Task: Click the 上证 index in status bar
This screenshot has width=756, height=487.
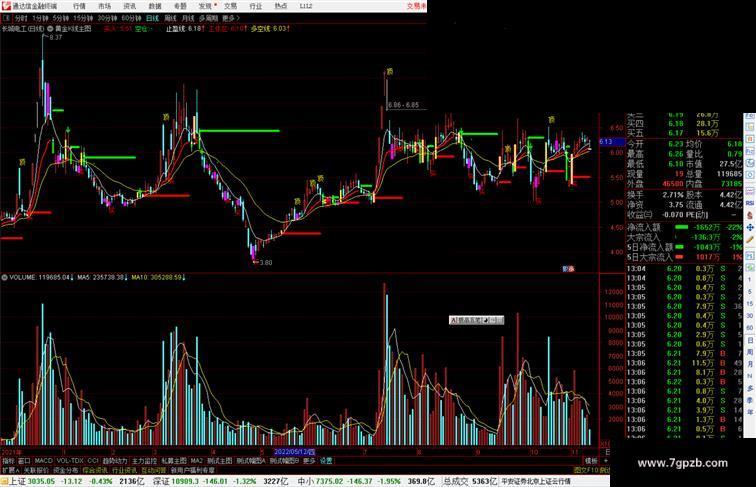Action: 17,481
